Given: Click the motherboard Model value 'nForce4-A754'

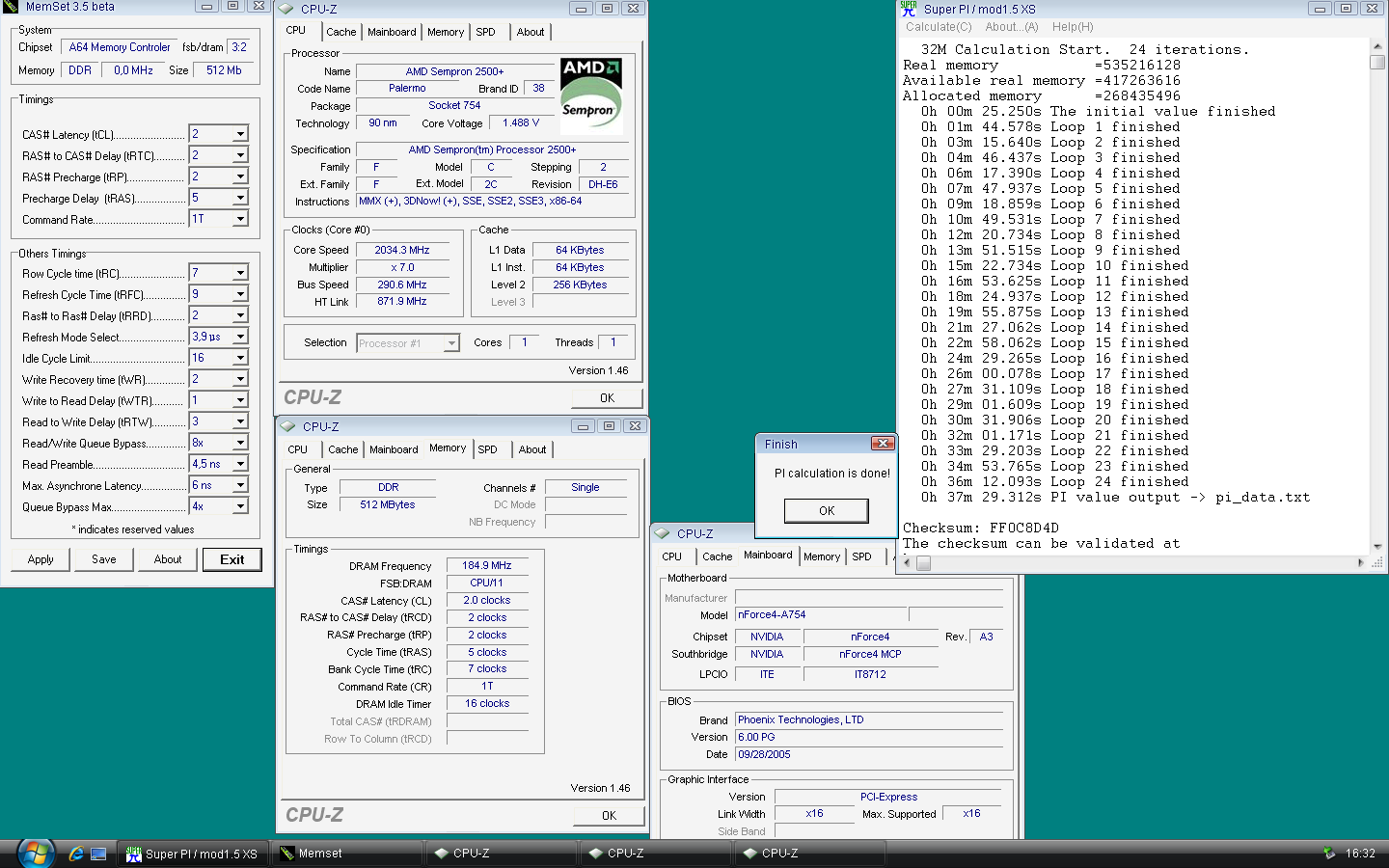Looking at the screenshot, I should coord(821,614).
